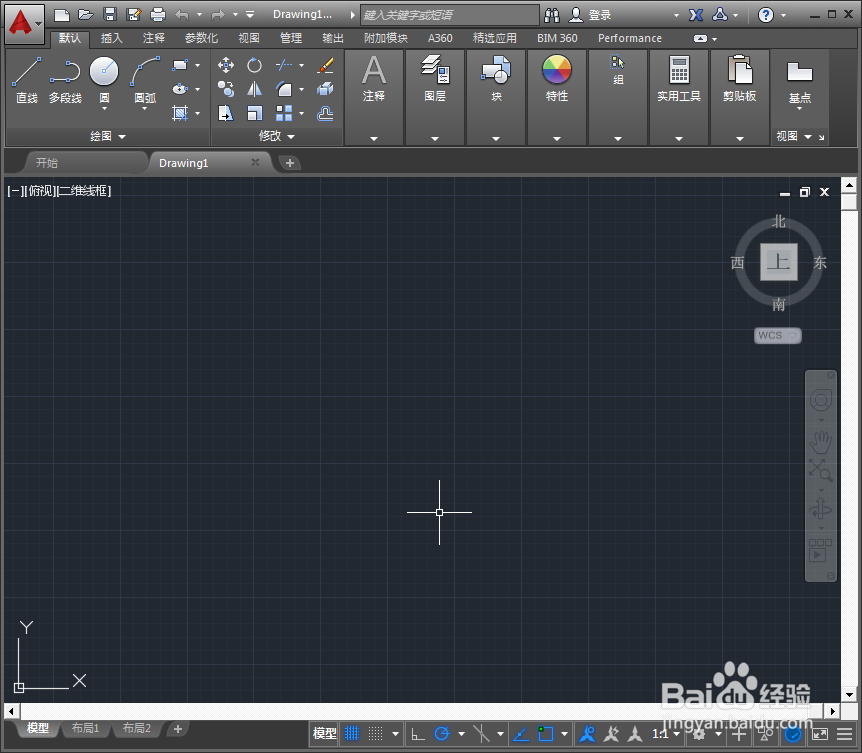
Task: Toggle drawing grid display in status bar
Action: [352, 733]
